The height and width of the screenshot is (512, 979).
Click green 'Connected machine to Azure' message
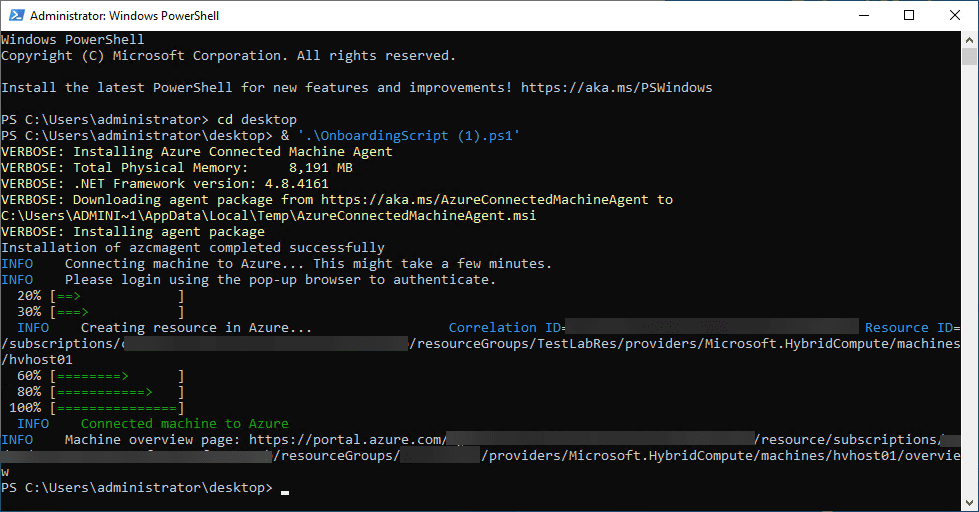coord(185,423)
